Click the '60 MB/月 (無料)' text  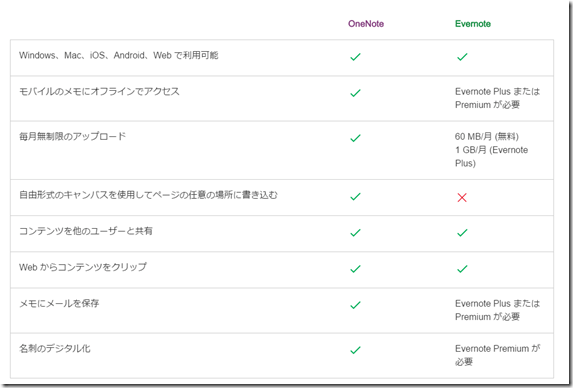tap(487, 136)
